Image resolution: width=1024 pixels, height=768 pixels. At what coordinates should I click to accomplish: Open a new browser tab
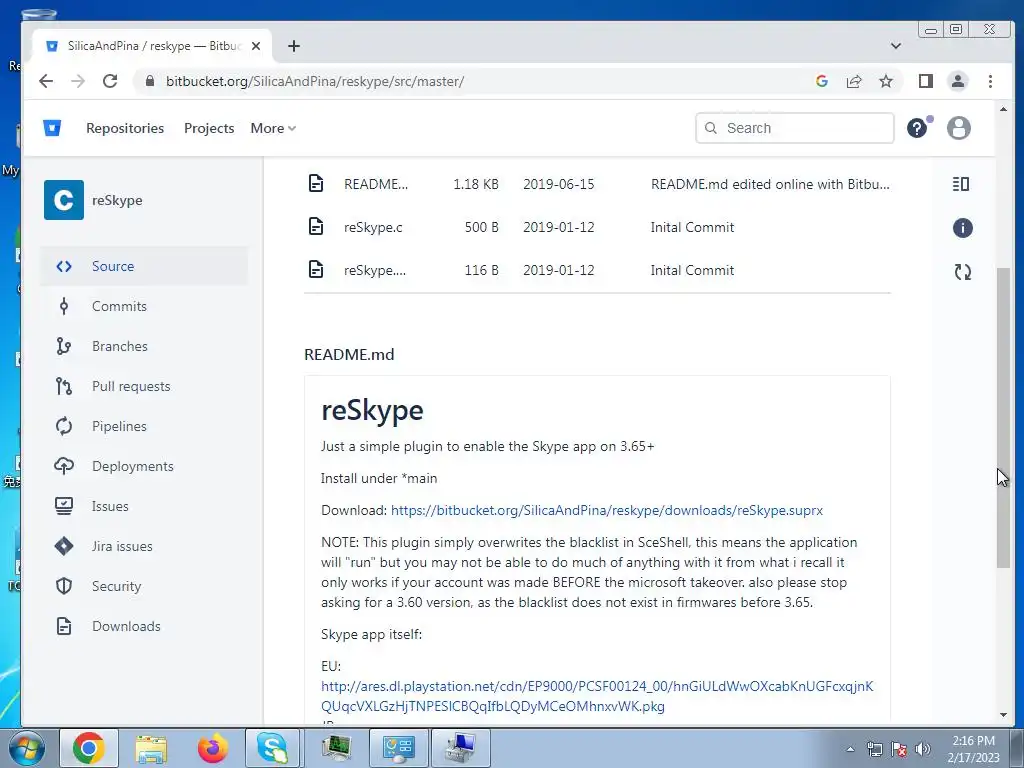click(294, 46)
